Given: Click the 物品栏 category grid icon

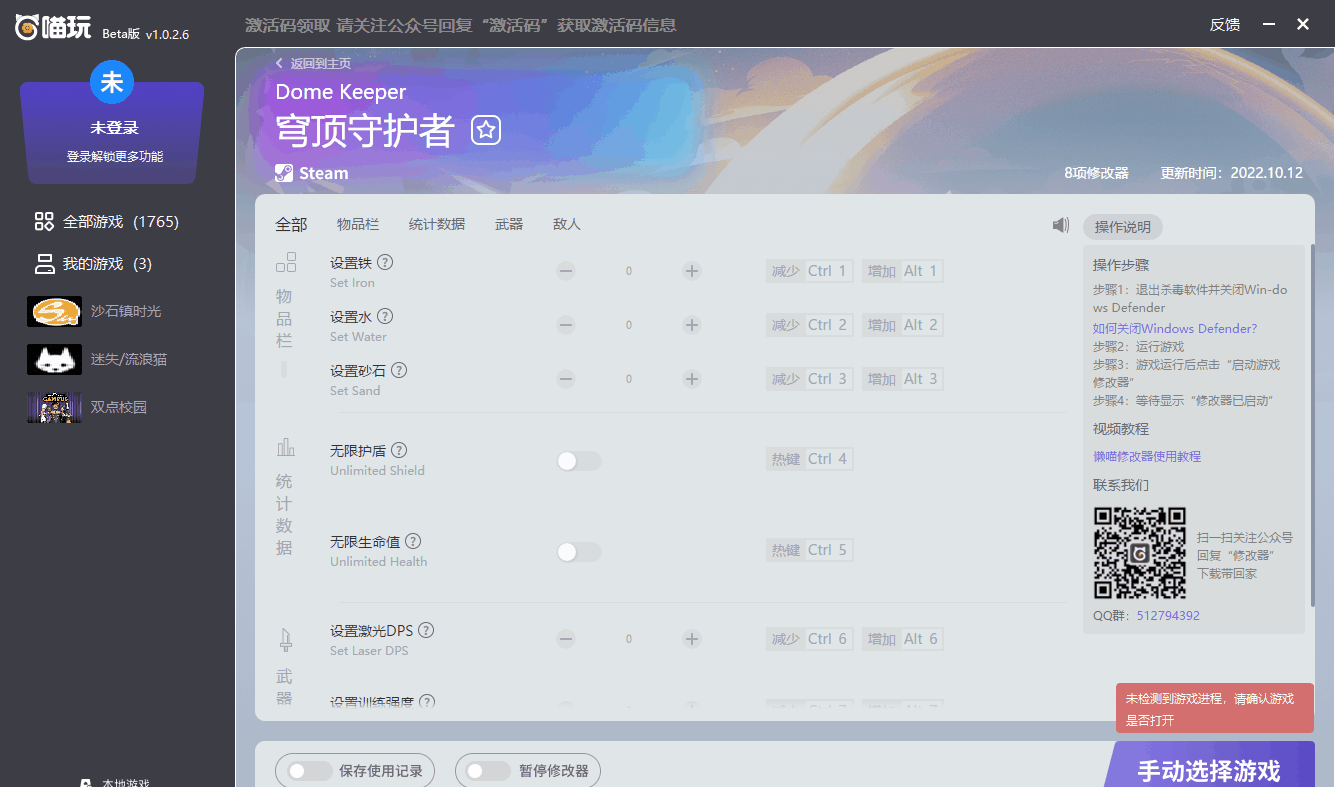Looking at the screenshot, I should 286,263.
